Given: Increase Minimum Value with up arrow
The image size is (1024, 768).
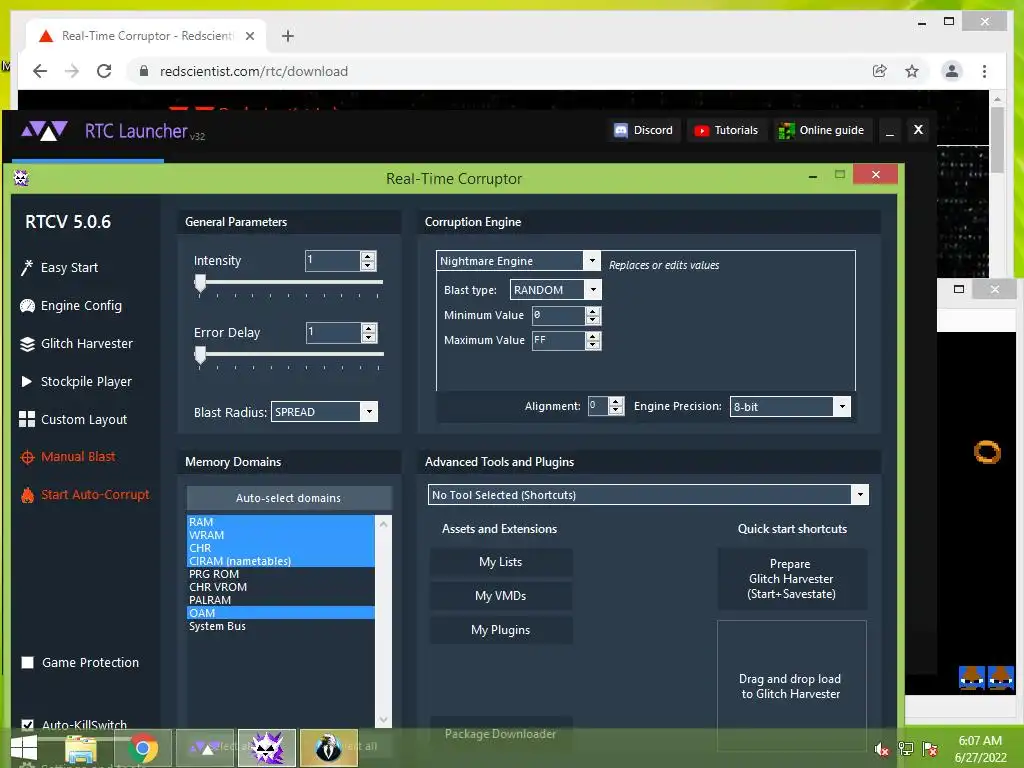Looking at the screenshot, I should (593, 311).
